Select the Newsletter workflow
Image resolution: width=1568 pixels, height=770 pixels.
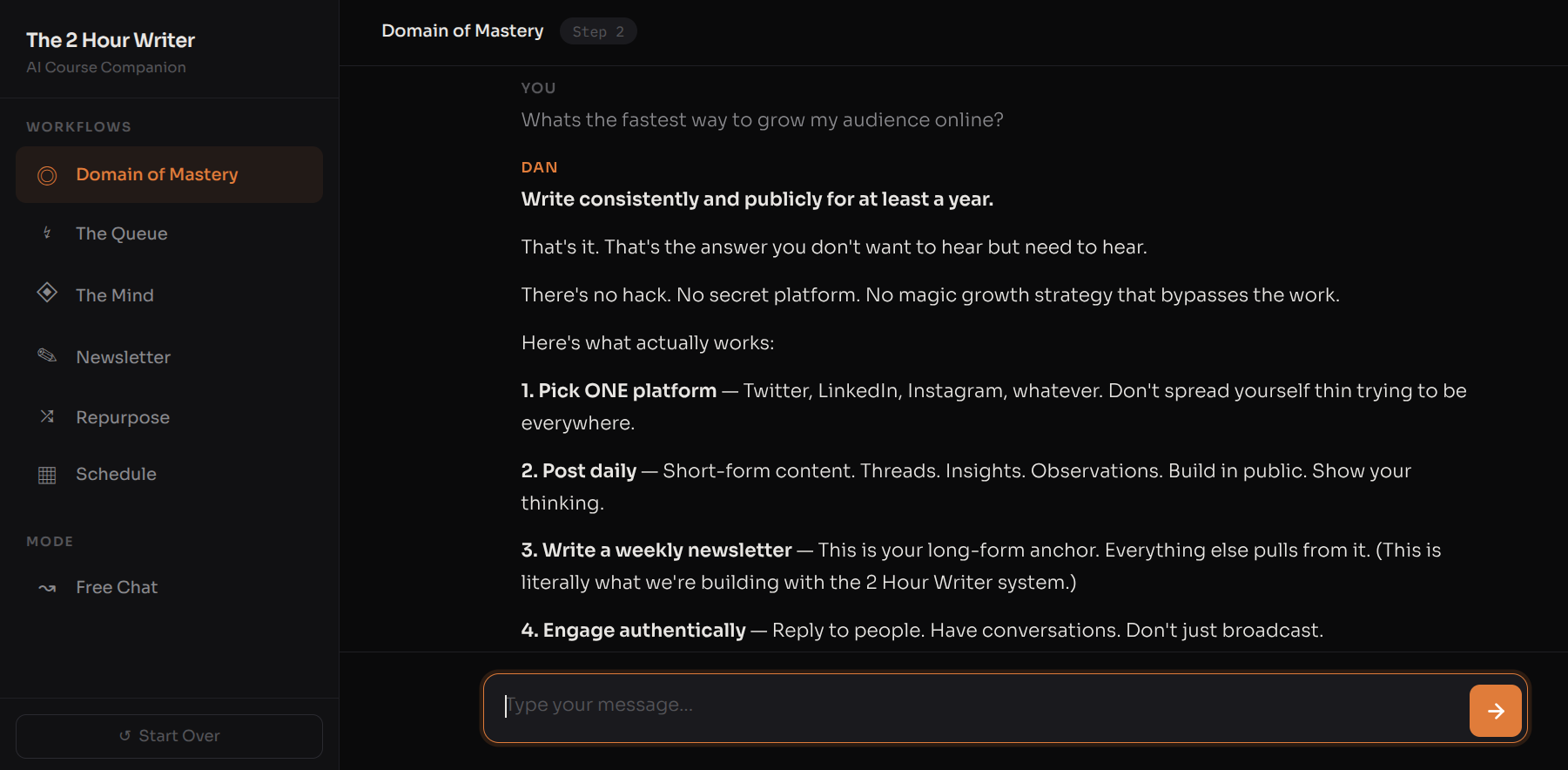click(x=123, y=357)
